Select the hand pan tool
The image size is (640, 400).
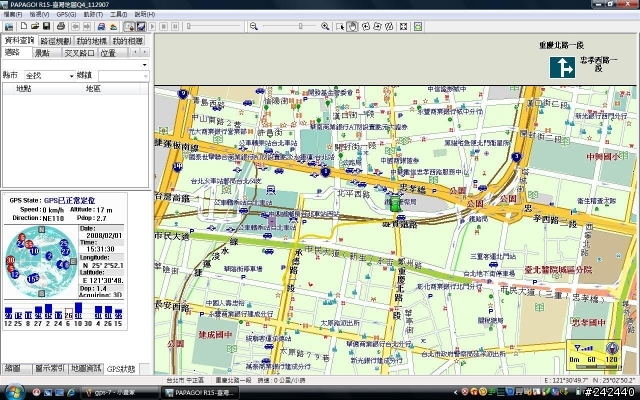coord(351,27)
